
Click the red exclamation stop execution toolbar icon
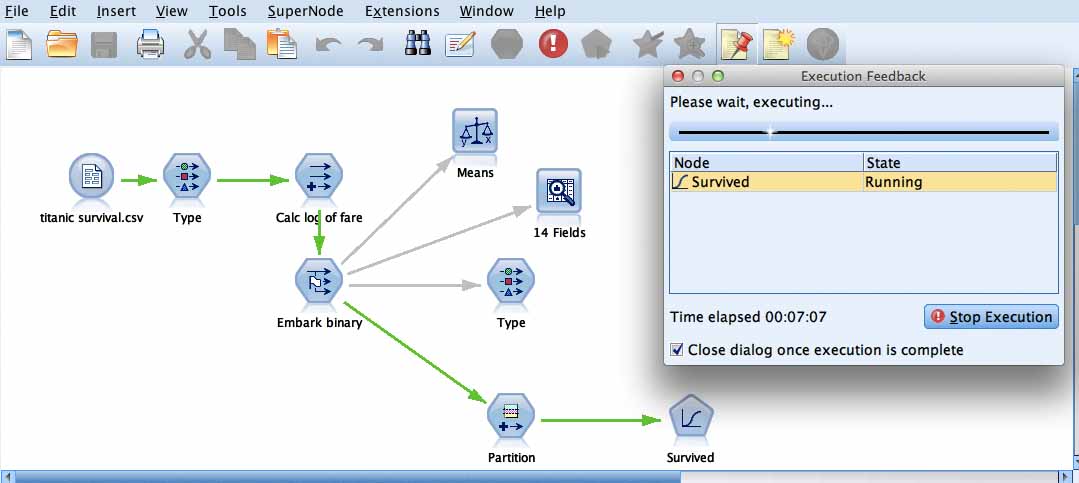point(553,45)
